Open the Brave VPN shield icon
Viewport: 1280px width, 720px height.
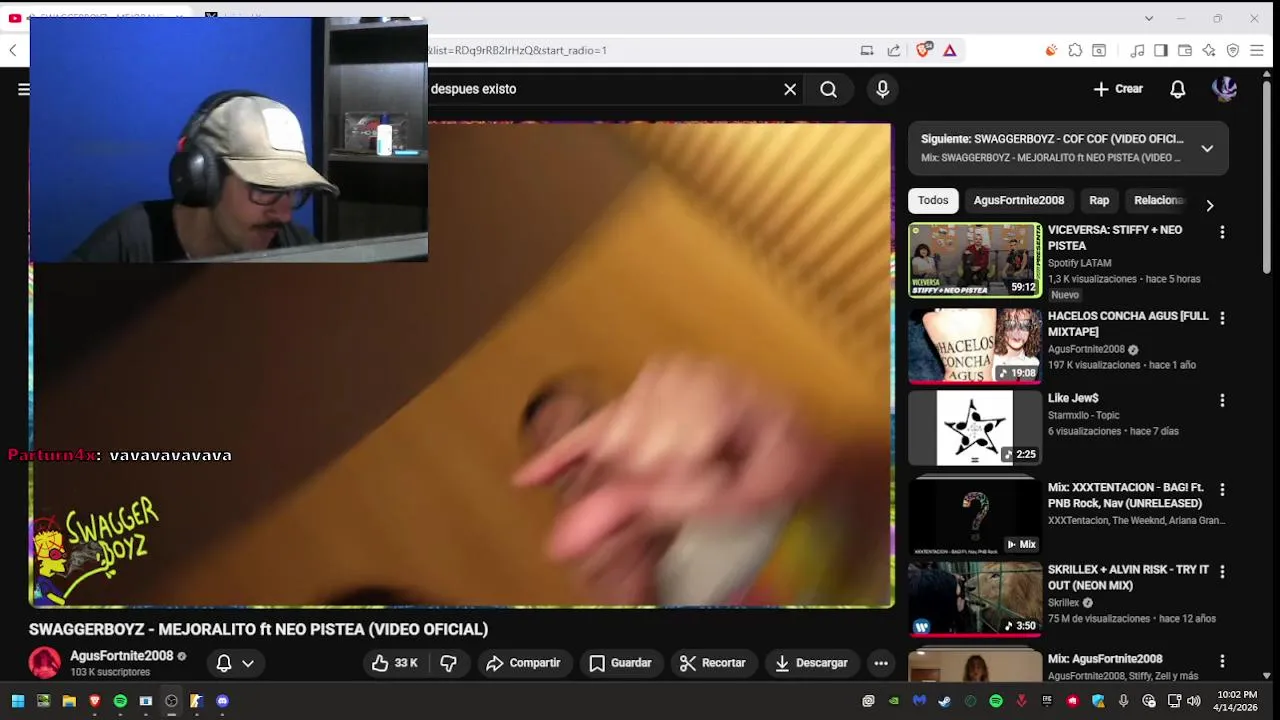pos(1233,50)
